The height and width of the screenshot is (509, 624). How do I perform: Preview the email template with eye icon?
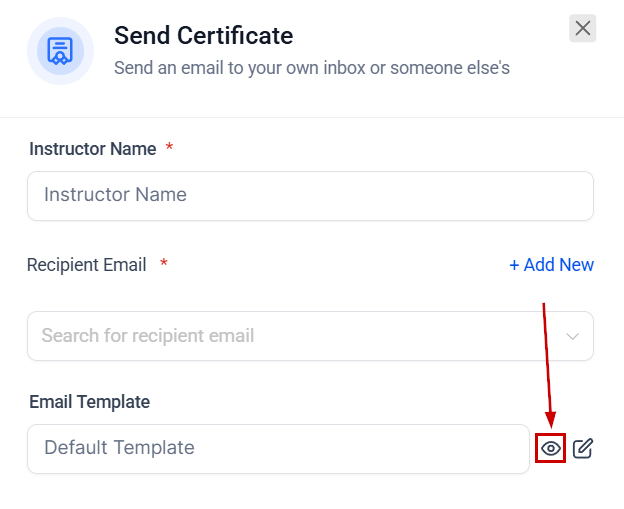pyautogui.click(x=550, y=449)
